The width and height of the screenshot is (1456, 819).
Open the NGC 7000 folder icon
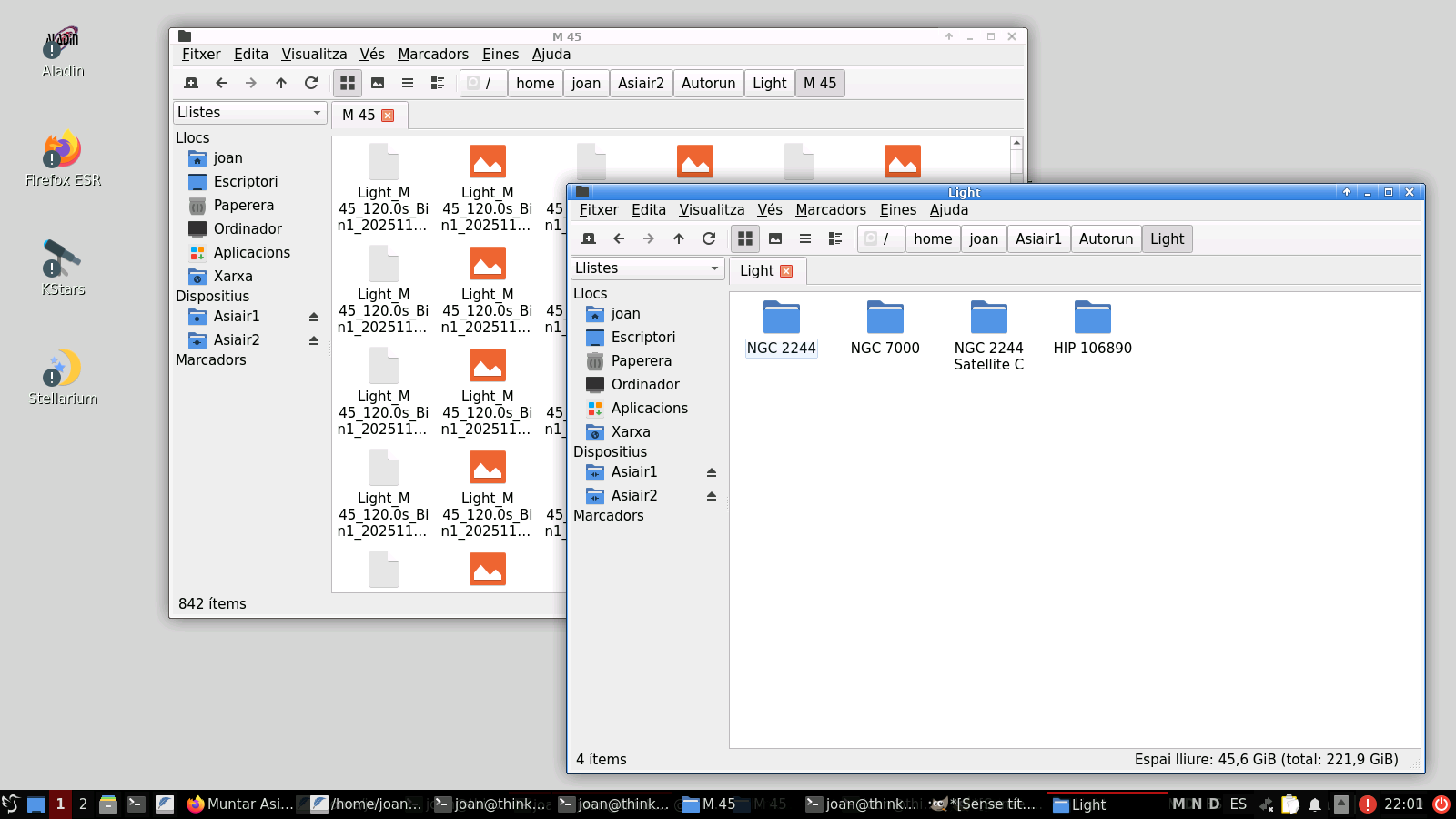pos(885,318)
